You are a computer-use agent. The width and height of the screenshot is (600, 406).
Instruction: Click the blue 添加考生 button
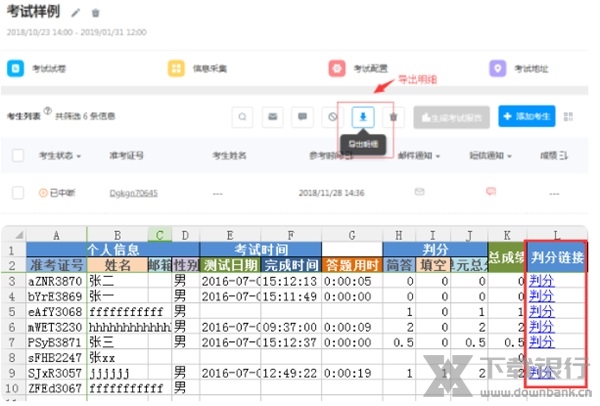click(x=527, y=116)
